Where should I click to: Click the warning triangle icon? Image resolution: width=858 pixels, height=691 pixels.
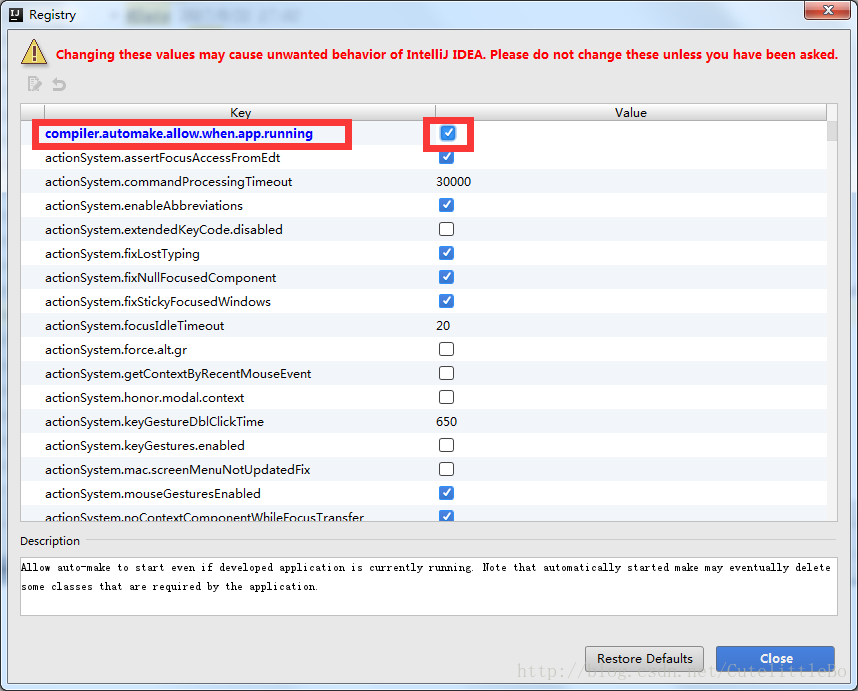coord(34,53)
